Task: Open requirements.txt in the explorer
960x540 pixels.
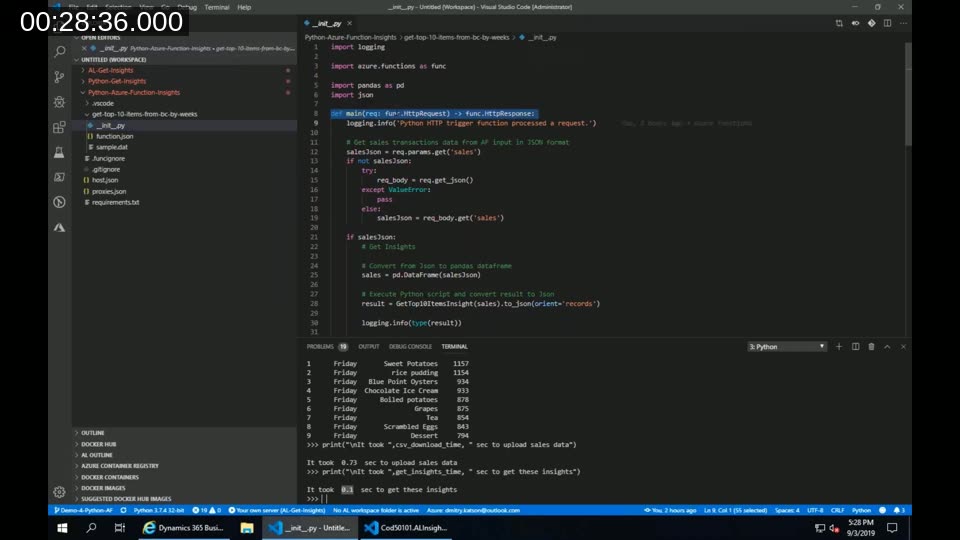Action: (x=115, y=203)
